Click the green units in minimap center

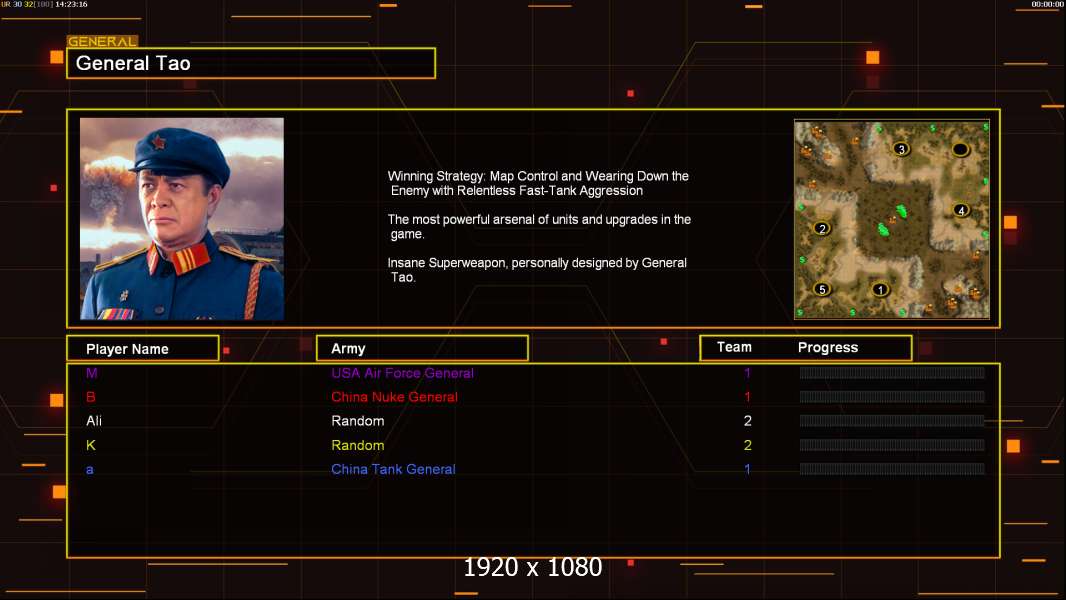(893, 220)
